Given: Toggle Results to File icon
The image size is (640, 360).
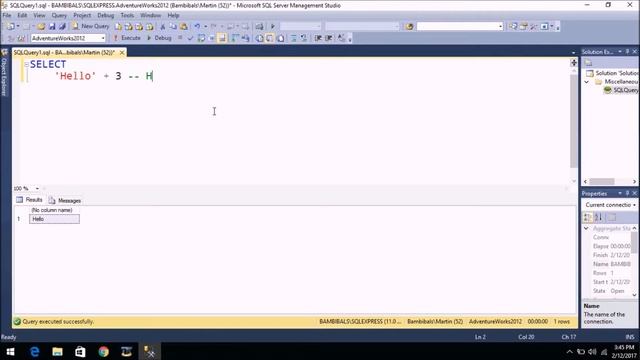Looking at the screenshot, I should point(281,38).
